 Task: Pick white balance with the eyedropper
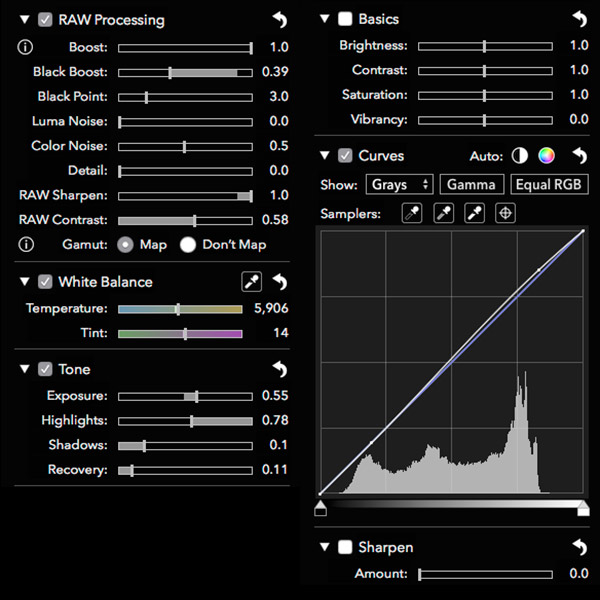click(252, 282)
